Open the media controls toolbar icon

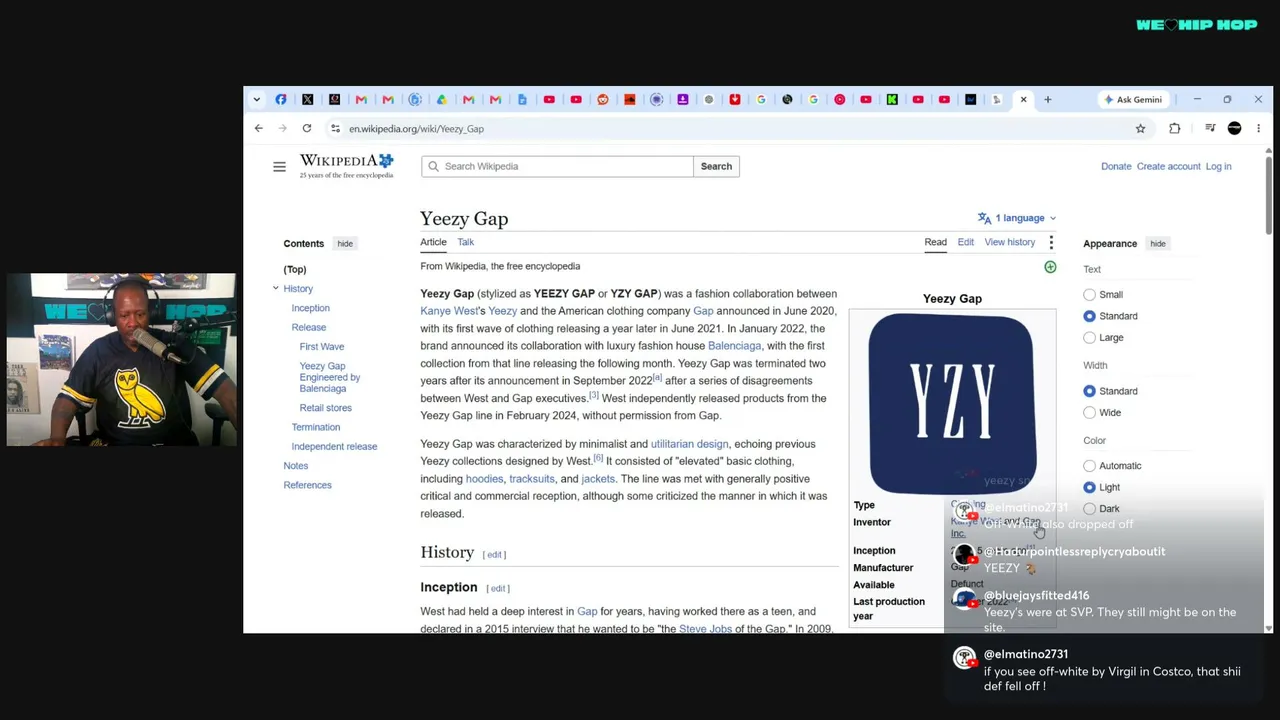tap(1210, 128)
